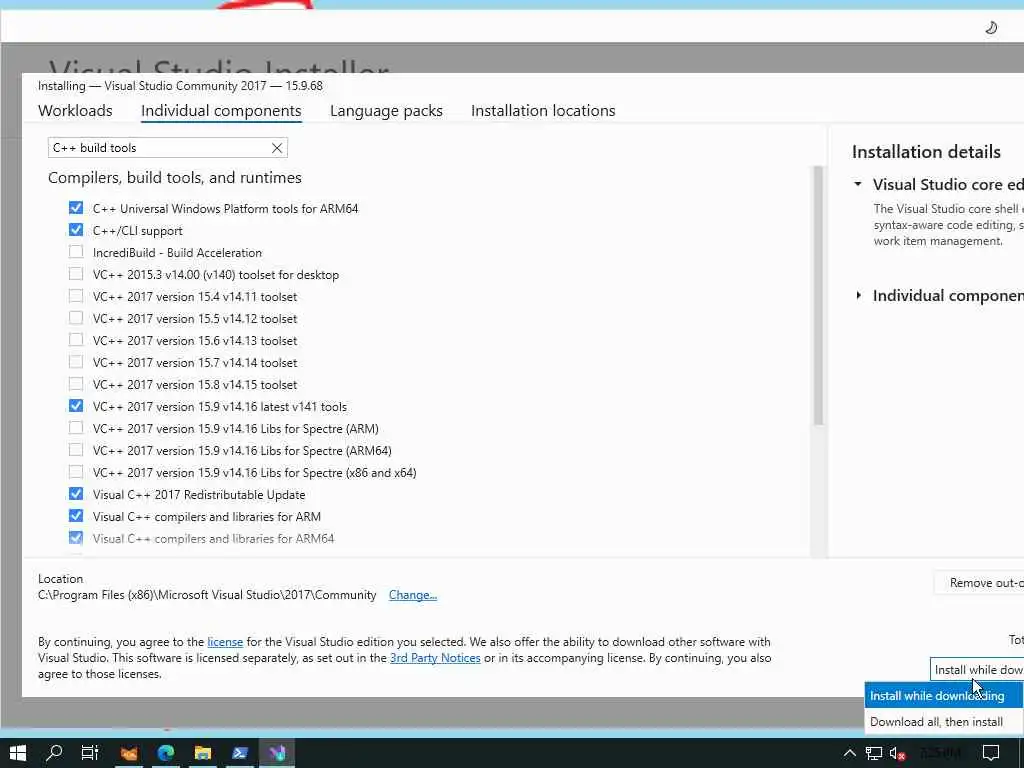The width and height of the screenshot is (1024, 768).
Task: Open taskbar search magnifier
Action: point(54,753)
